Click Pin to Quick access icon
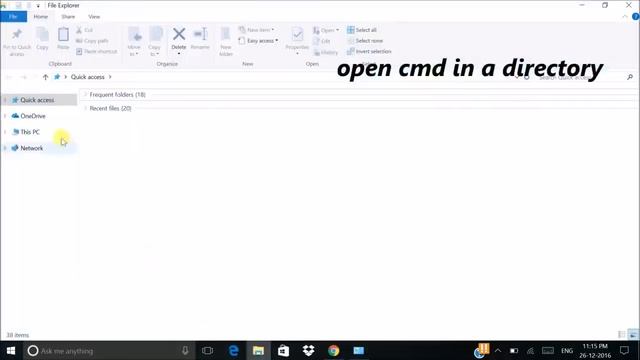This screenshot has height=360, width=640. point(17,34)
